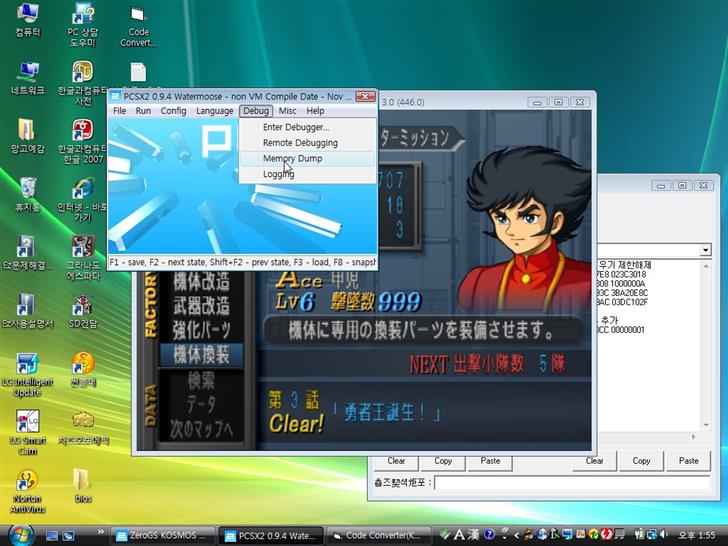Click the volume speaker tray icon
728x546 pixels.
click(x=664, y=535)
